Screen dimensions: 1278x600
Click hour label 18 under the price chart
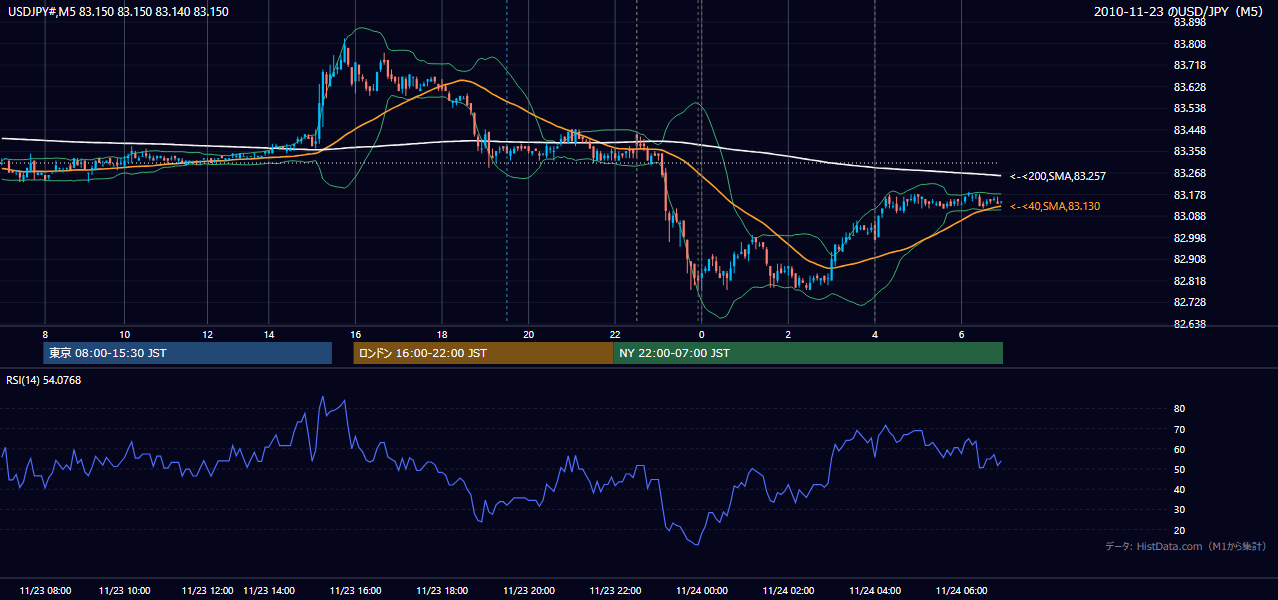pos(442,334)
